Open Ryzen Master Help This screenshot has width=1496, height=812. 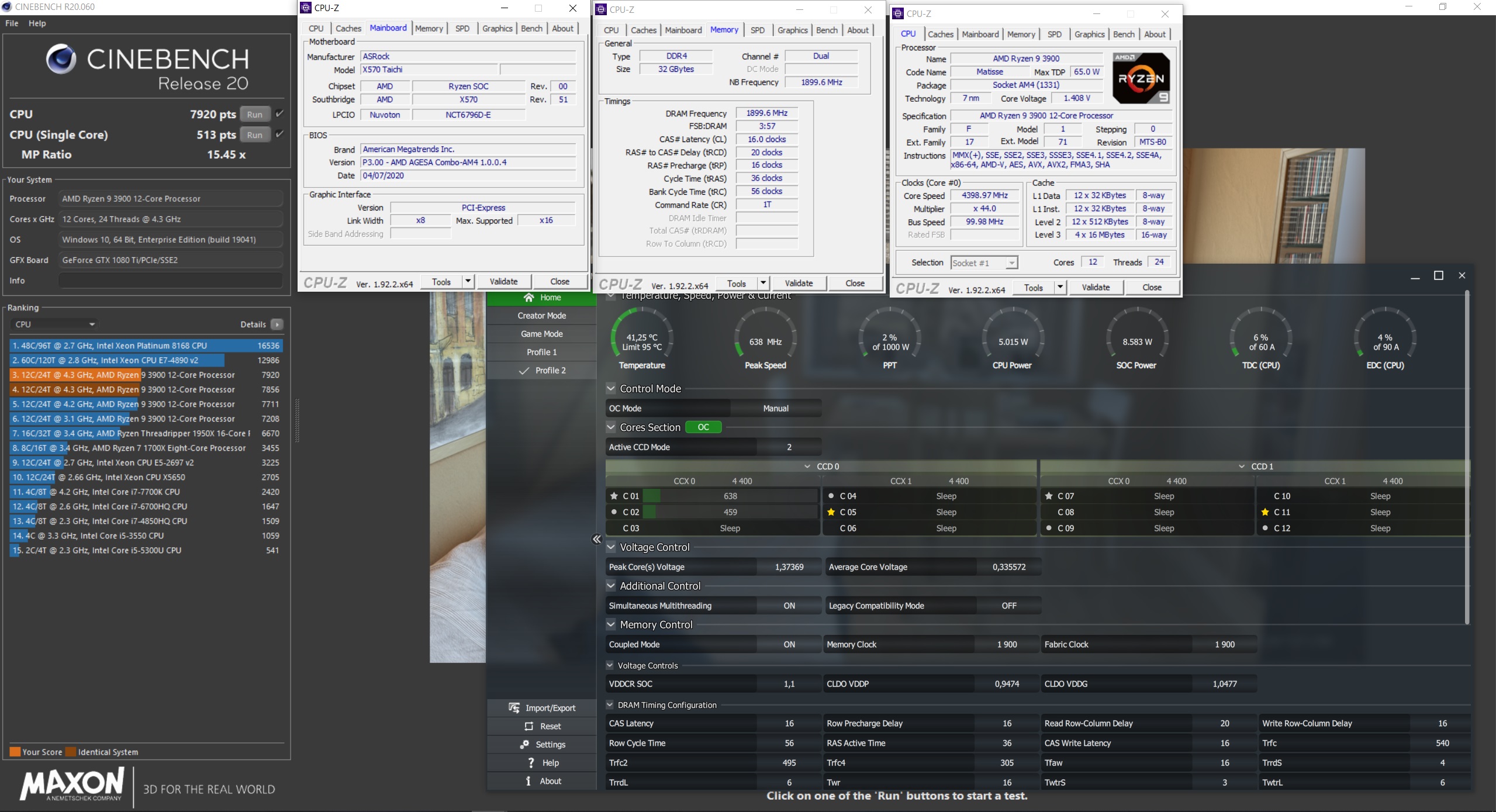(x=541, y=762)
